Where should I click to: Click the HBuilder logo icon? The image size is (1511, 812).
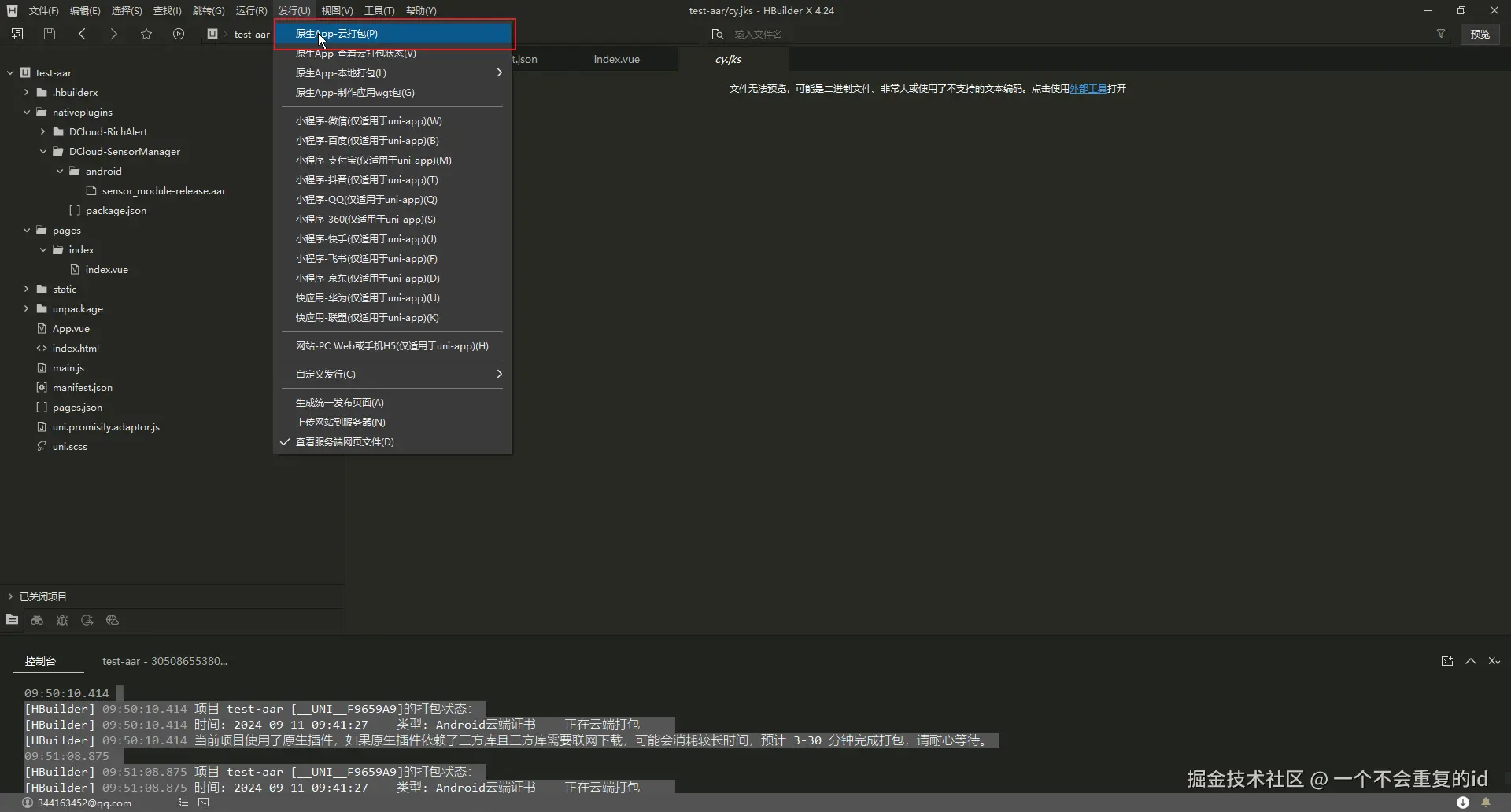pos(12,10)
